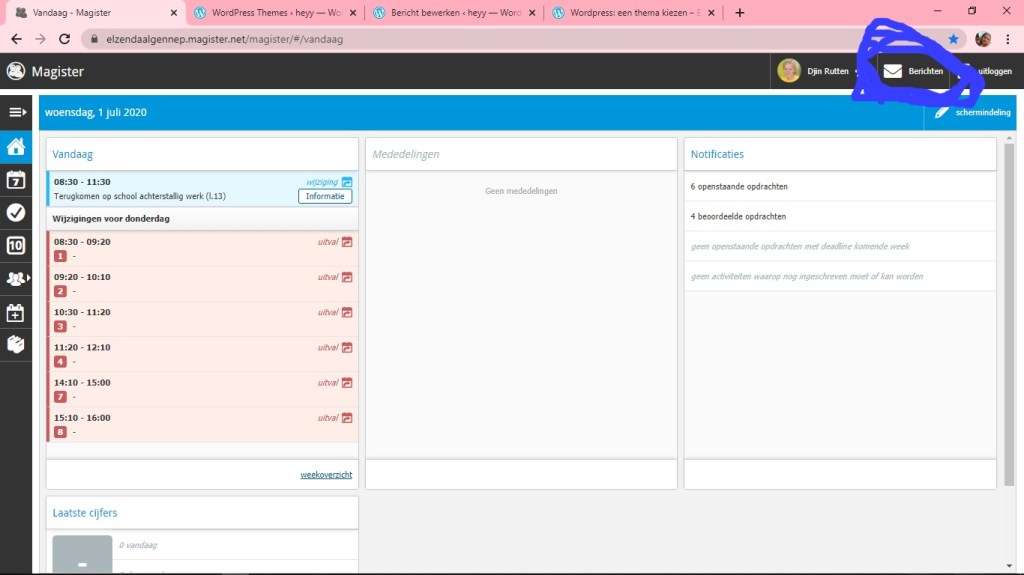
Task: Click the Informatie button on 08:30 appointment
Action: [325, 196]
